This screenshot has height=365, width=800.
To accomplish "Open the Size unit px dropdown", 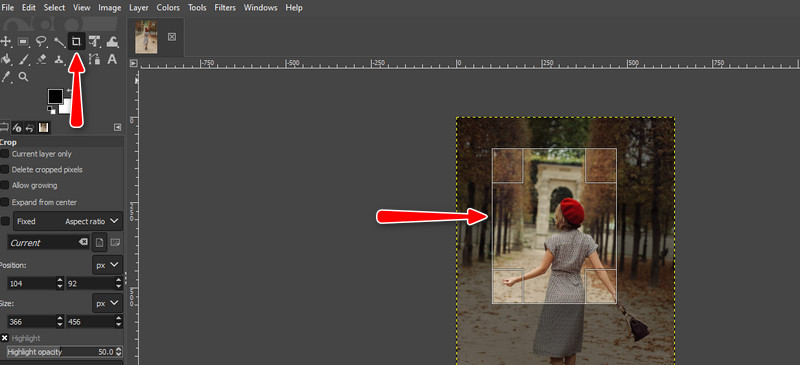I will [108, 303].
